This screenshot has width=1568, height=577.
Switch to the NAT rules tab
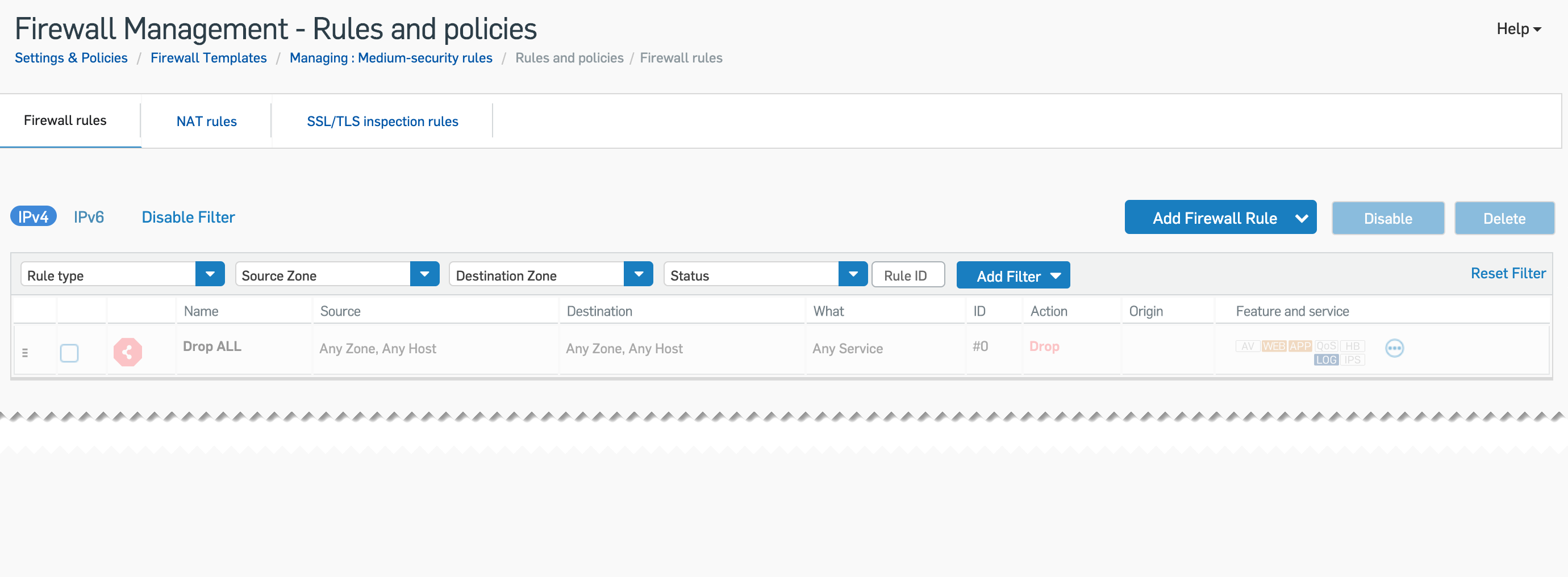(x=206, y=120)
